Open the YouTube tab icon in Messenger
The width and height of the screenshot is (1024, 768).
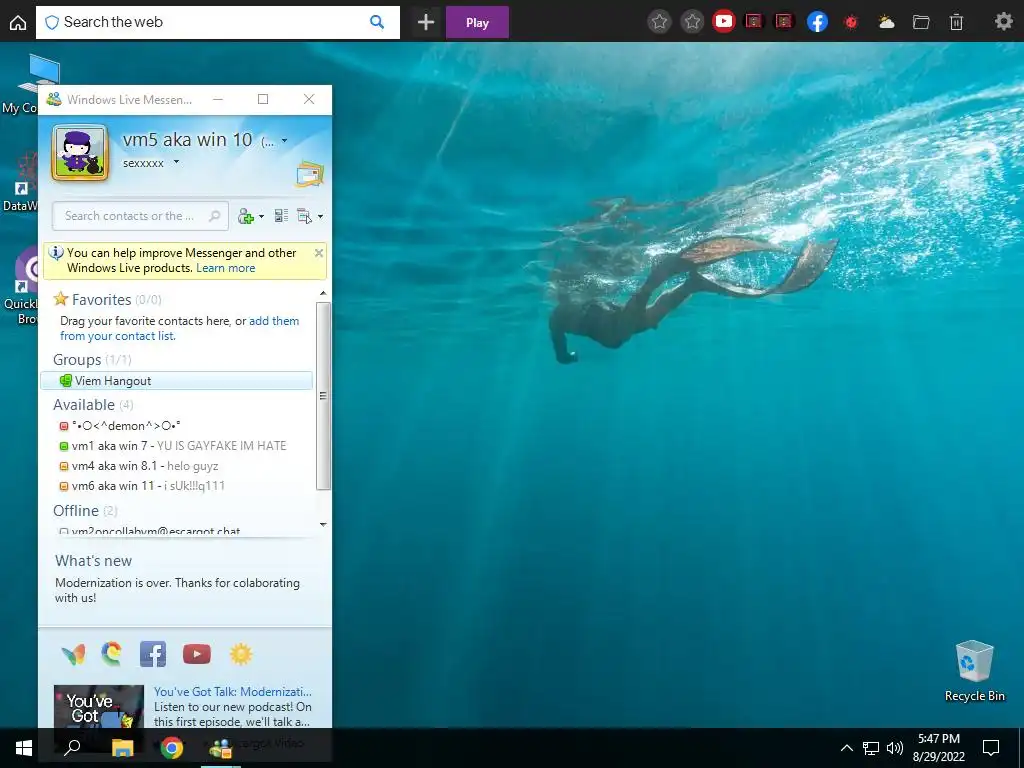pyautogui.click(x=197, y=654)
